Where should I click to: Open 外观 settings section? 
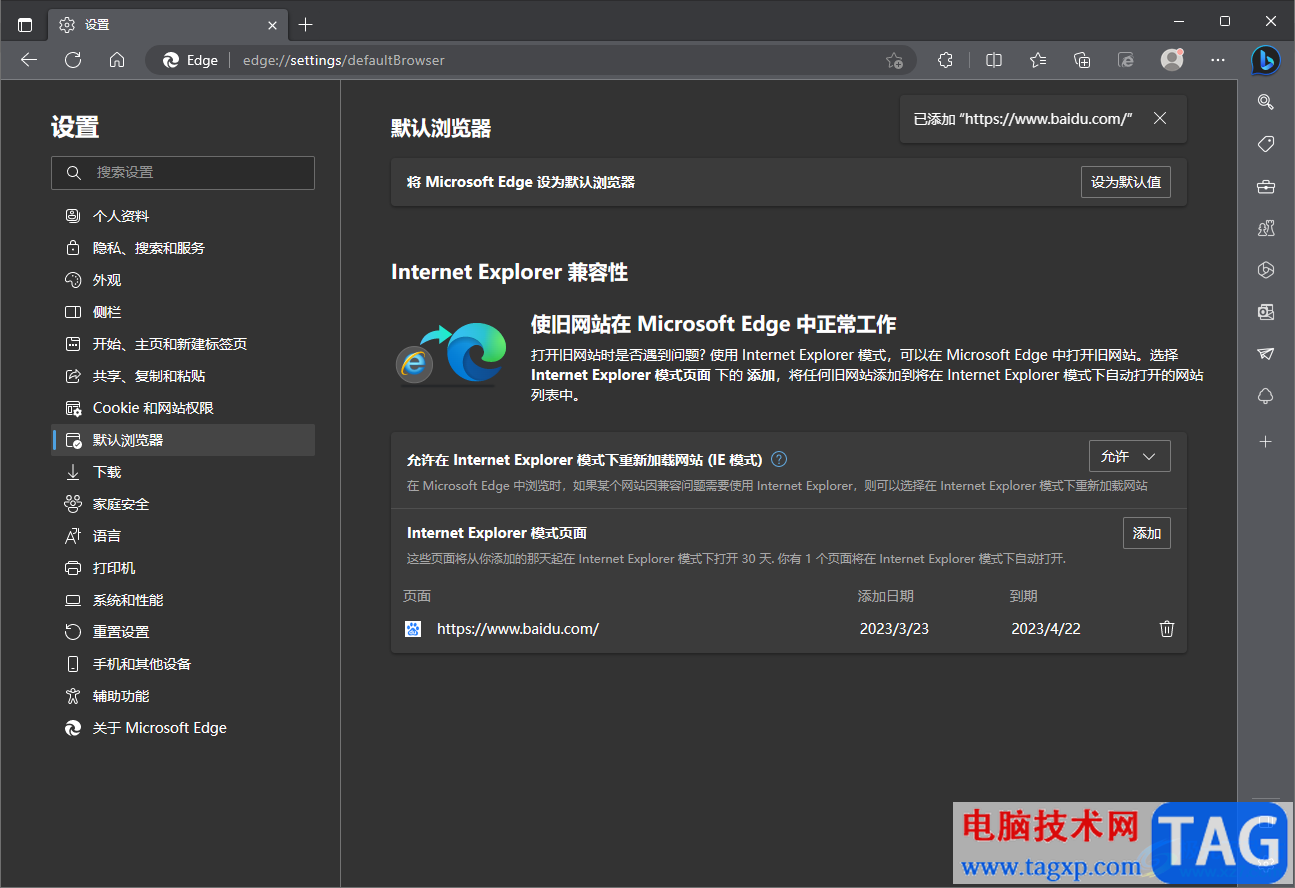[183, 280]
